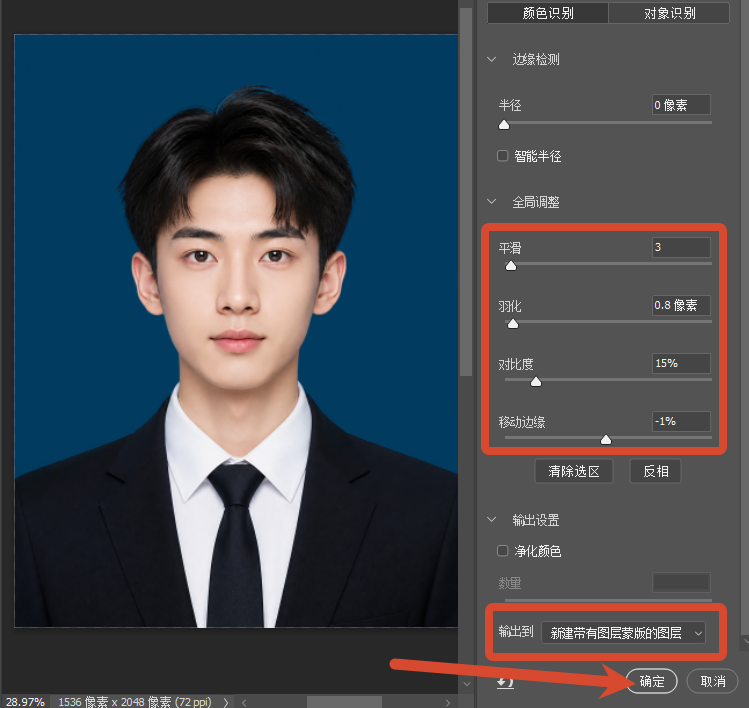Click the 对比度 slider handle
The height and width of the screenshot is (708, 749).
536,381
